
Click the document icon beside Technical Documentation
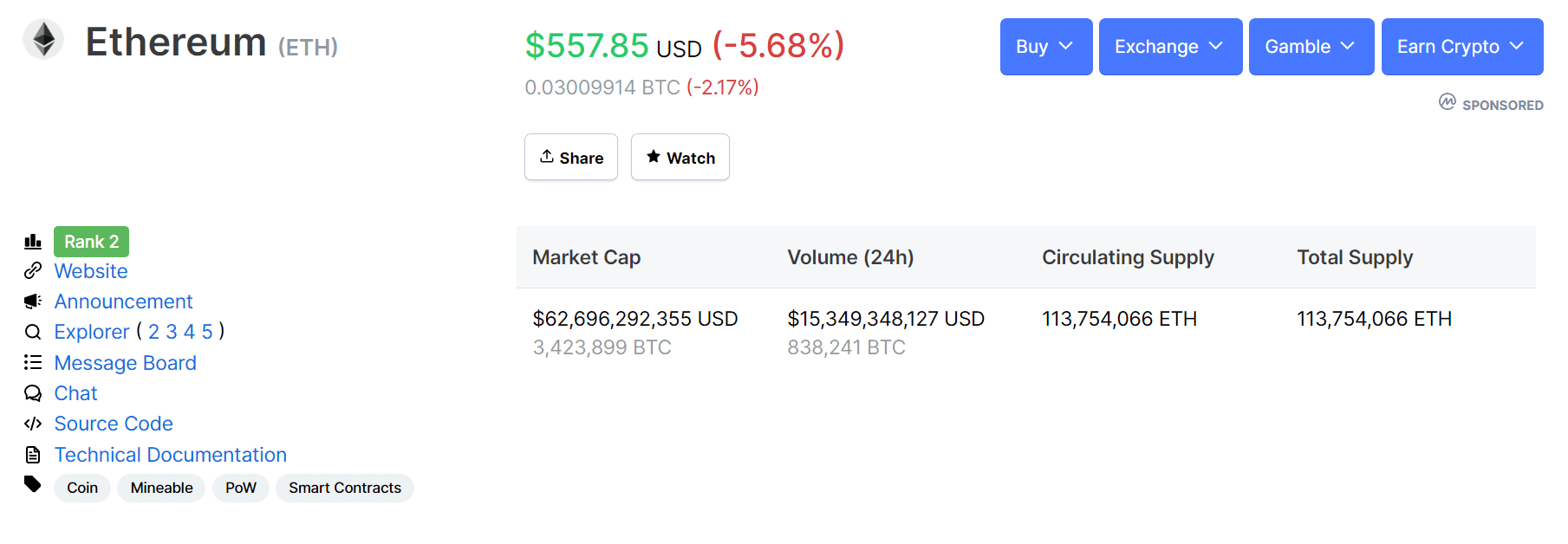coord(33,455)
